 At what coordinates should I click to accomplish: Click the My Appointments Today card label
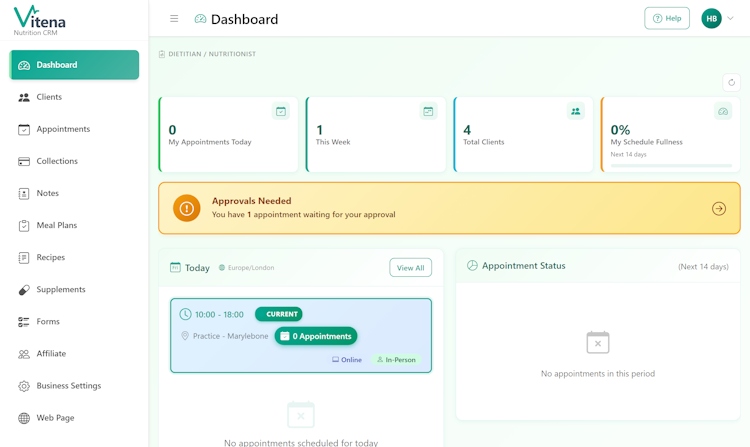210,142
